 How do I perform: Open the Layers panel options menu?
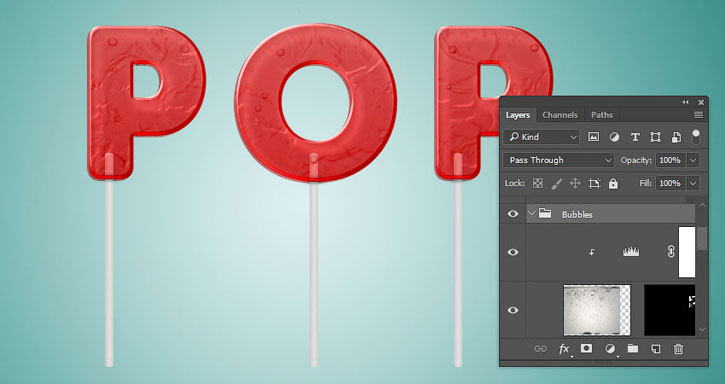tap(698, 115)
